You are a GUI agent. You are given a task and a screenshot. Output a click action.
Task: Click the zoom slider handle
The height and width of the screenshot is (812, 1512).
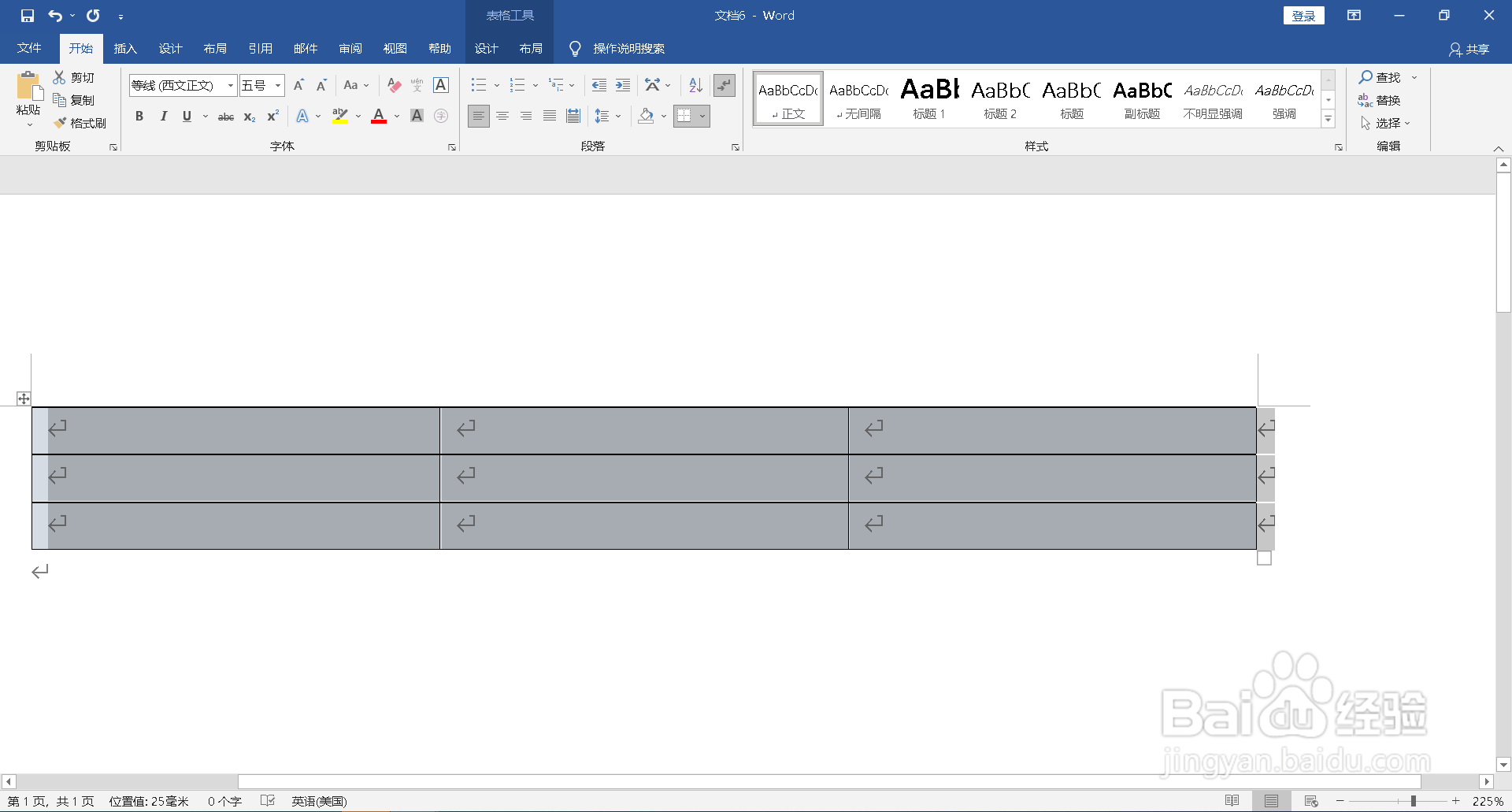coord(1414,801)
